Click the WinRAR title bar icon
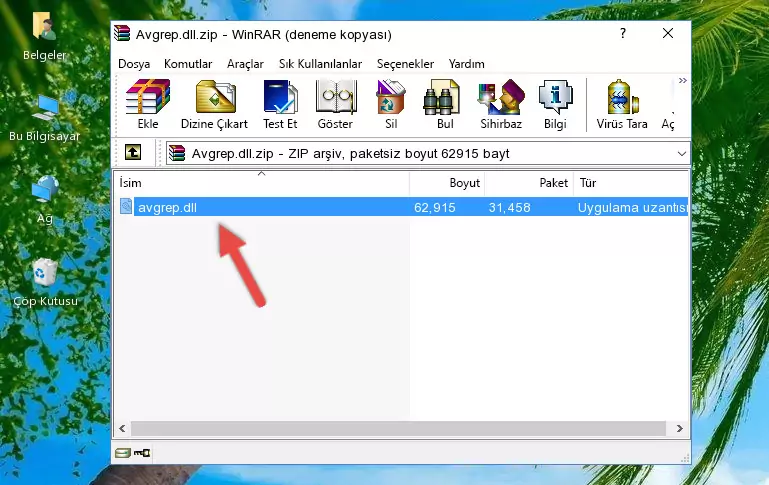 coord(122,33)
